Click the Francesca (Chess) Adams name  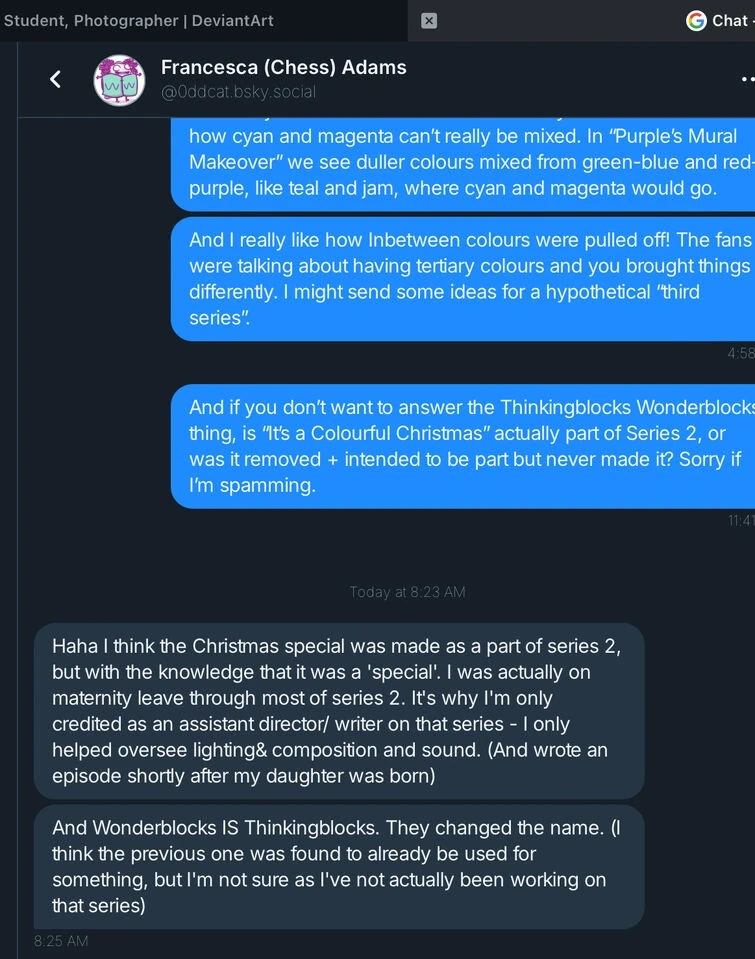[283, 68]
